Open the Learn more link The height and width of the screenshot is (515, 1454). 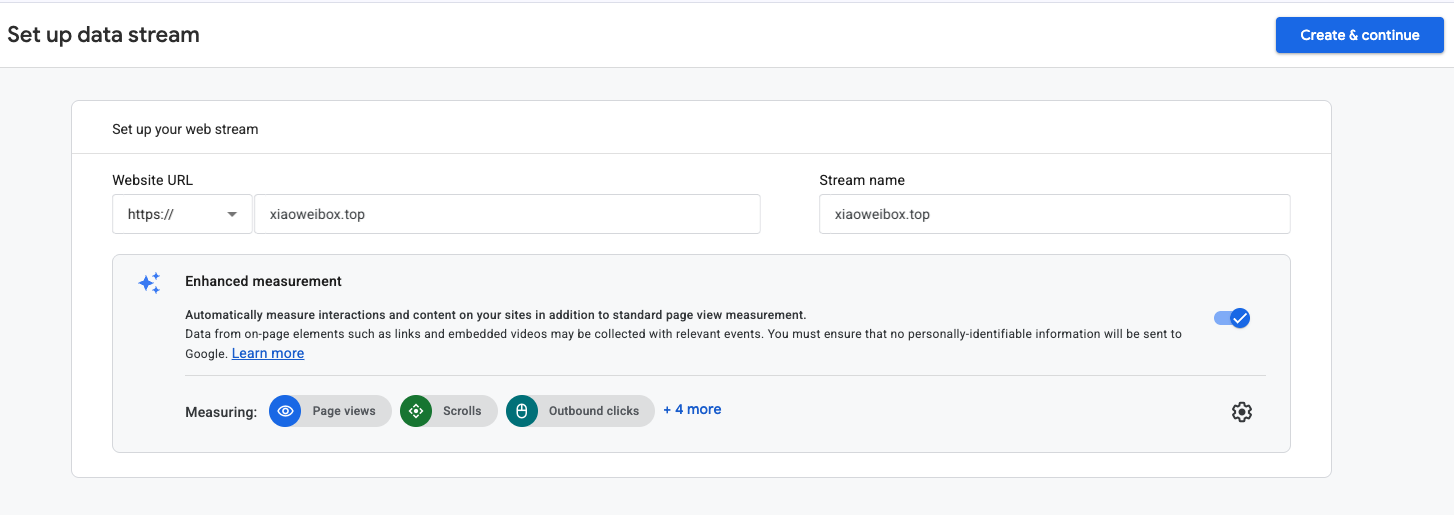[268, 353]
